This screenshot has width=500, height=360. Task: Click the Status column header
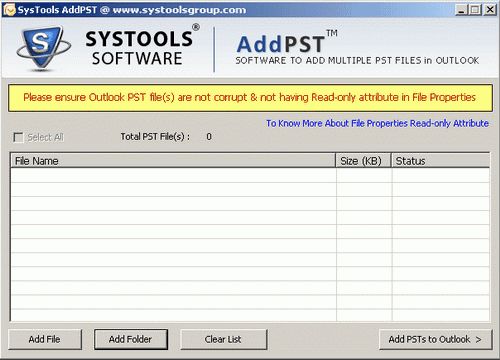point(441,161)
